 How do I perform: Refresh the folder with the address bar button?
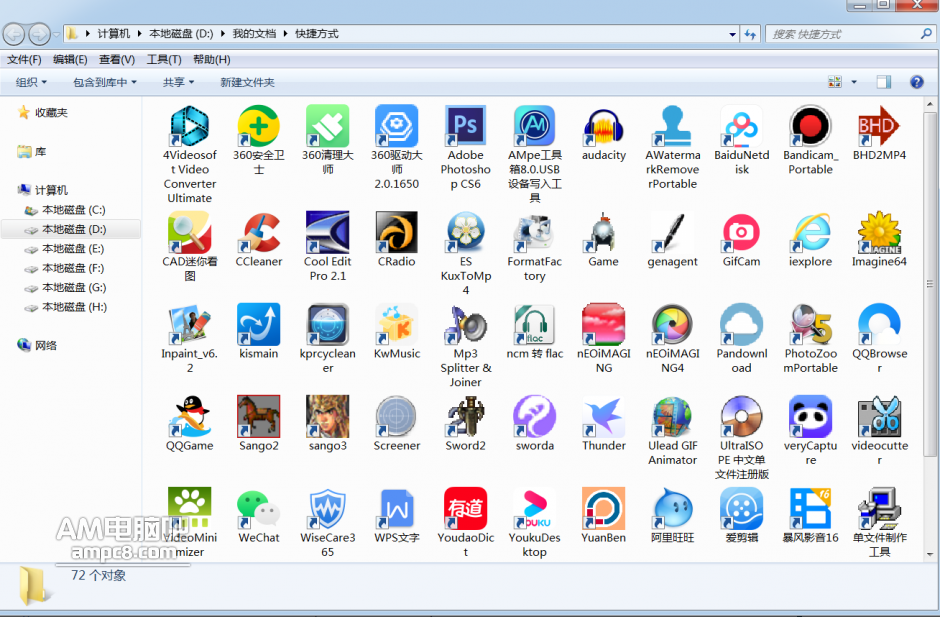click(751, 34)
